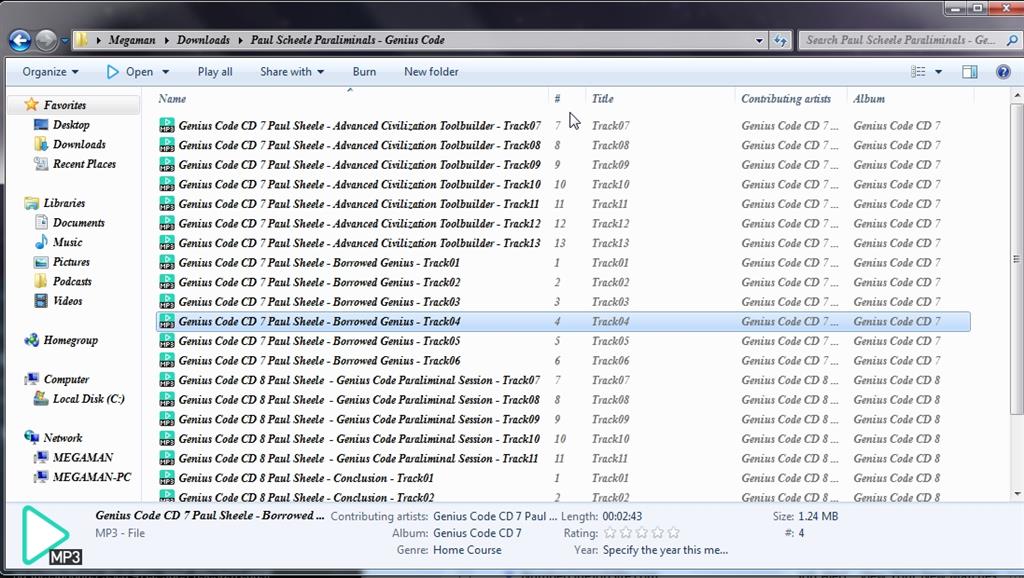Open Downloads in Favorites

(79, 144)
